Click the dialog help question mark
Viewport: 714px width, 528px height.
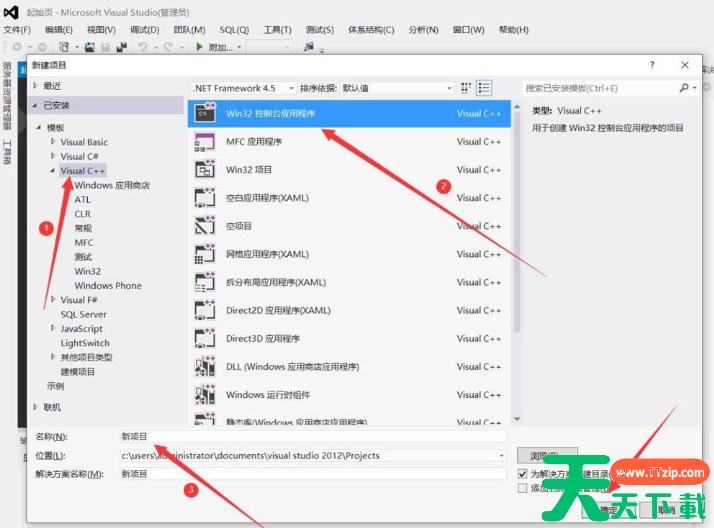[652, 65]
